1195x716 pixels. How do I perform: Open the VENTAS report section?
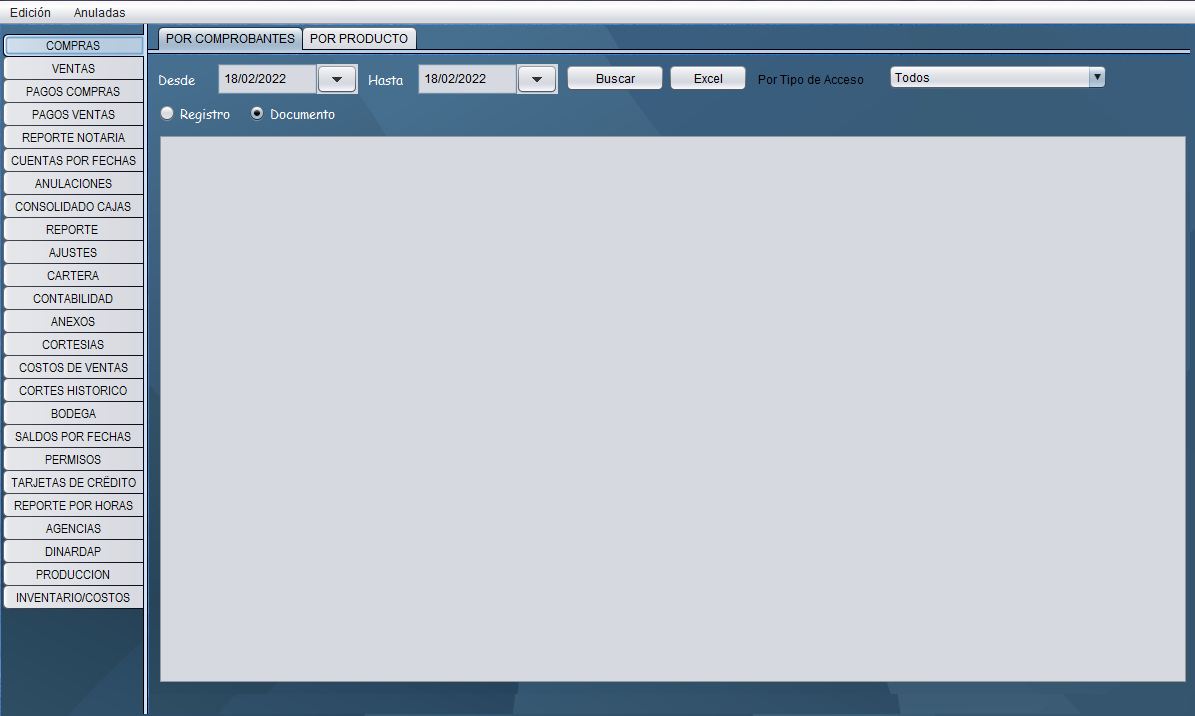[x=73, y=68]
